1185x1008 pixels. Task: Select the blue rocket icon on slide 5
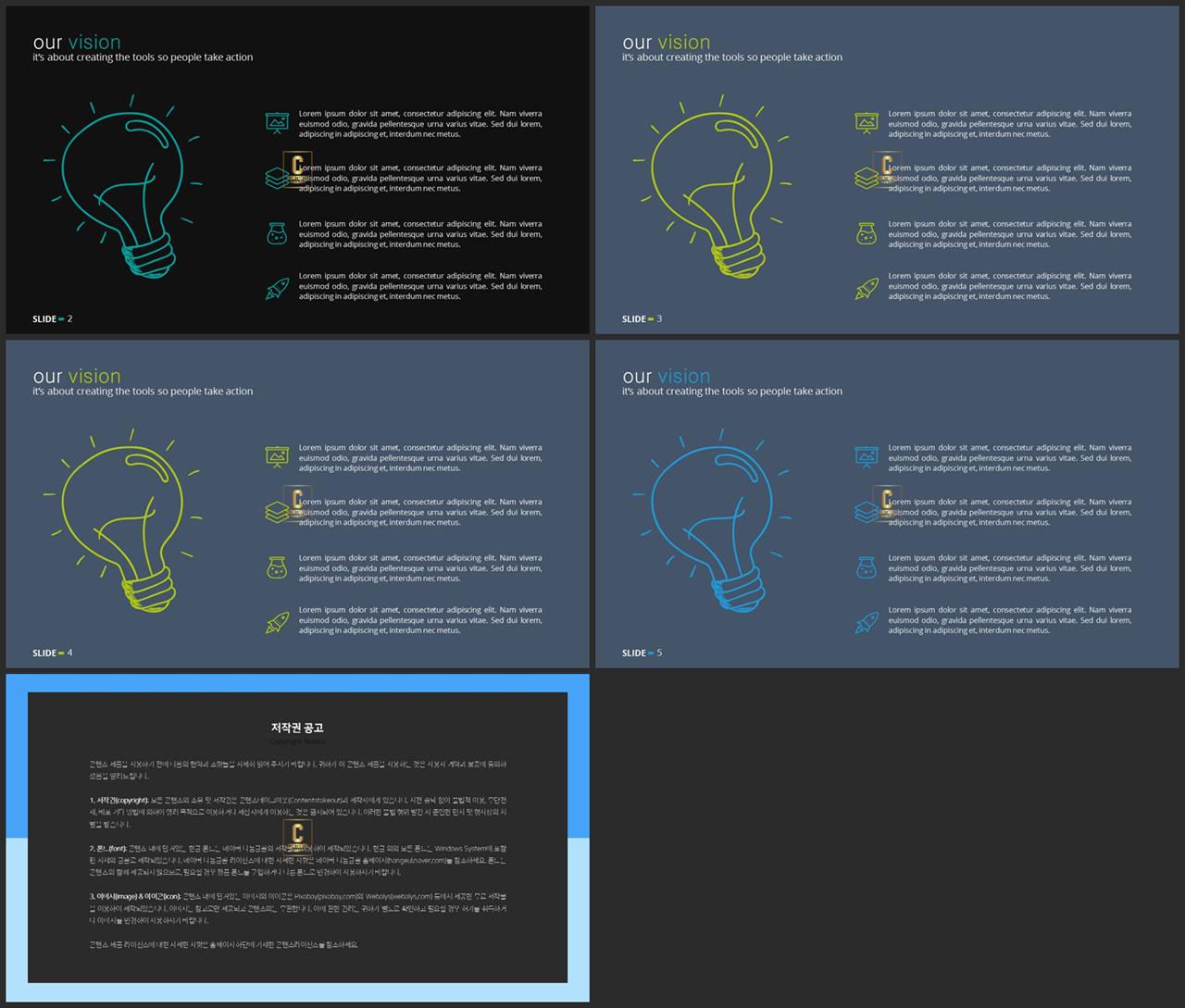point(867,623)
